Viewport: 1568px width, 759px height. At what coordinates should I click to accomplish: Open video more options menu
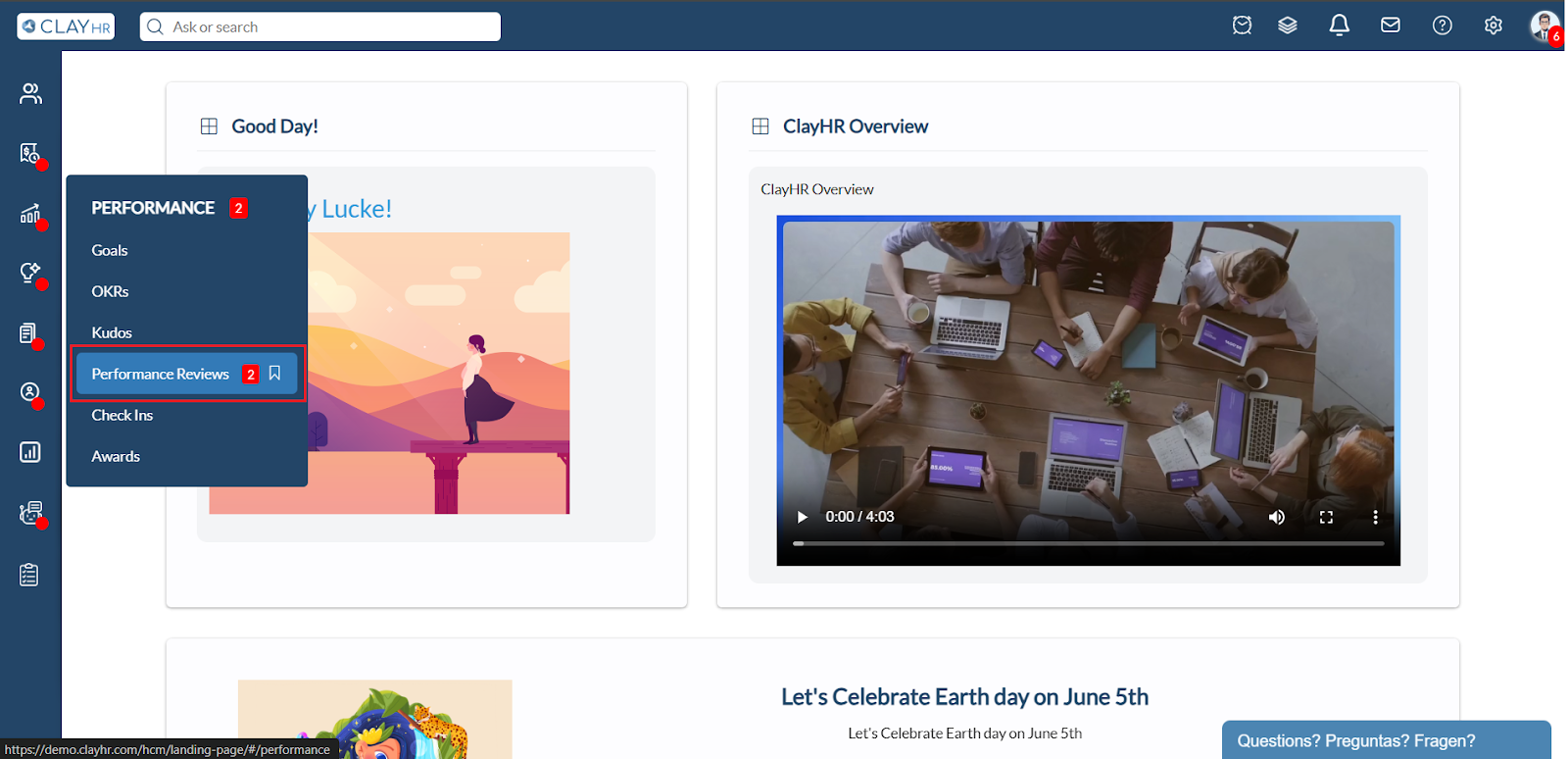click(1375, 517)
